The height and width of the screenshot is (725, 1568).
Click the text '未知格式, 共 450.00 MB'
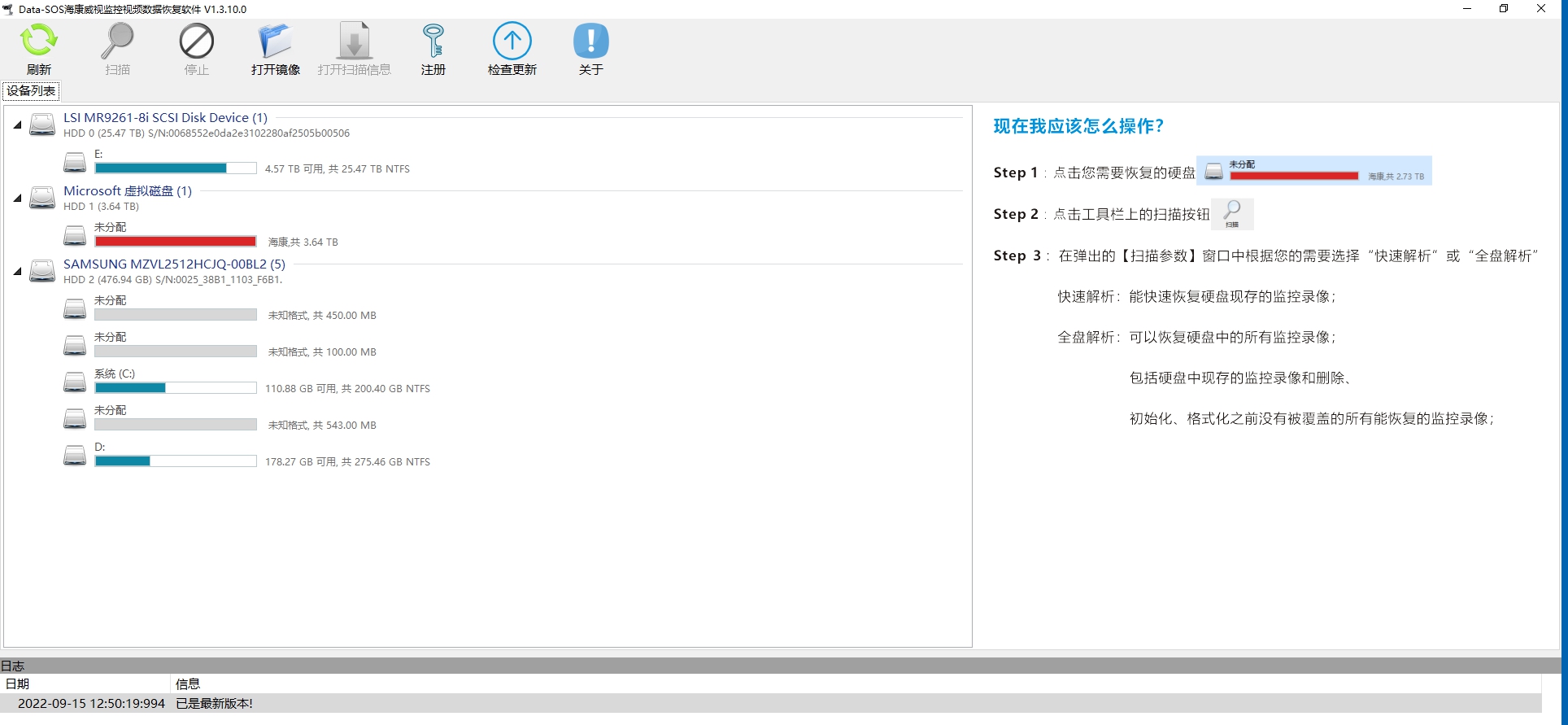322,316
